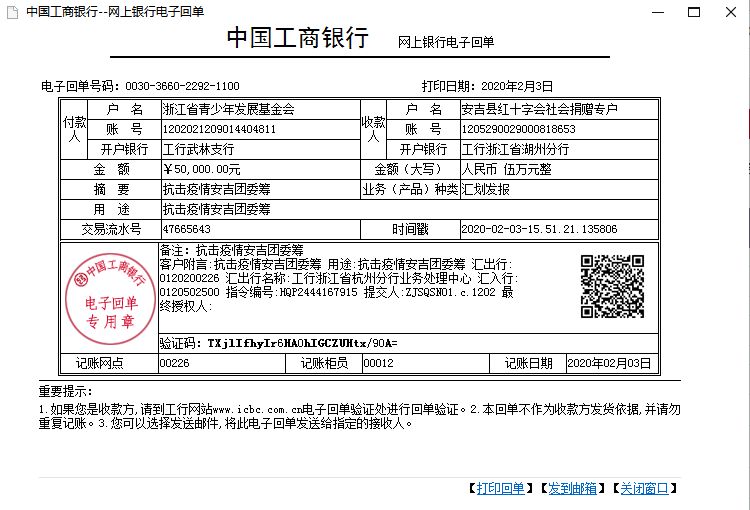Click payer name 浙江省青少年发展基金会

[229, 110]
